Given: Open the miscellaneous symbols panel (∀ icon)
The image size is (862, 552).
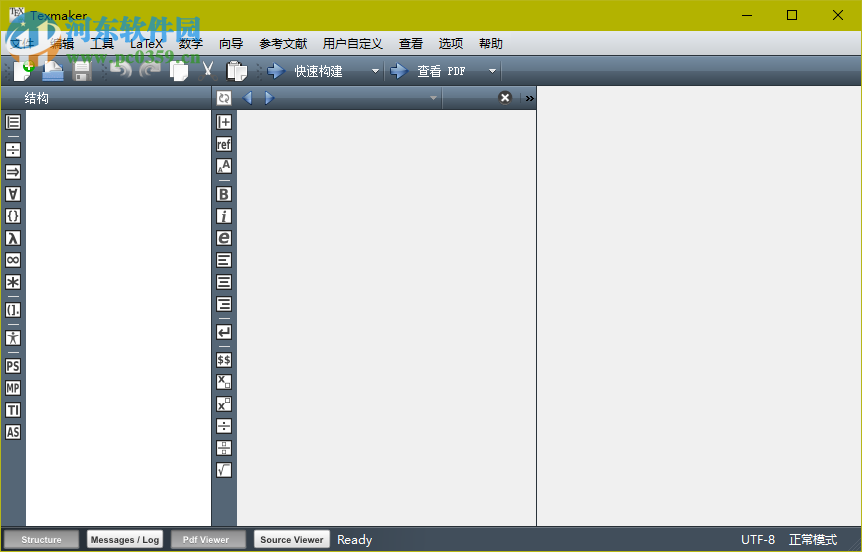Looking at the screenshot, I should coord(13,194).
